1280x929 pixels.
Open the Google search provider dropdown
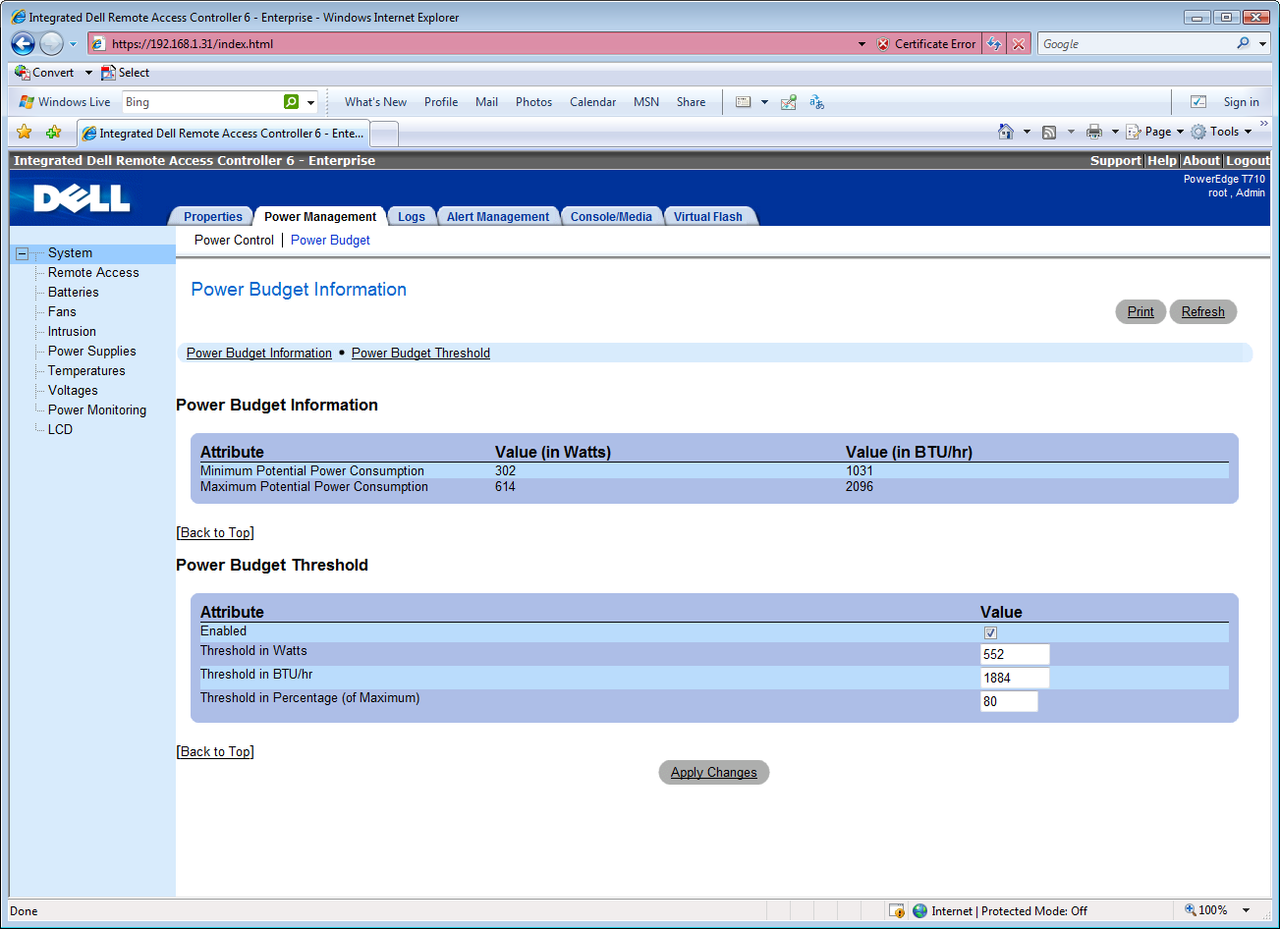click(x=1260, y=44)
